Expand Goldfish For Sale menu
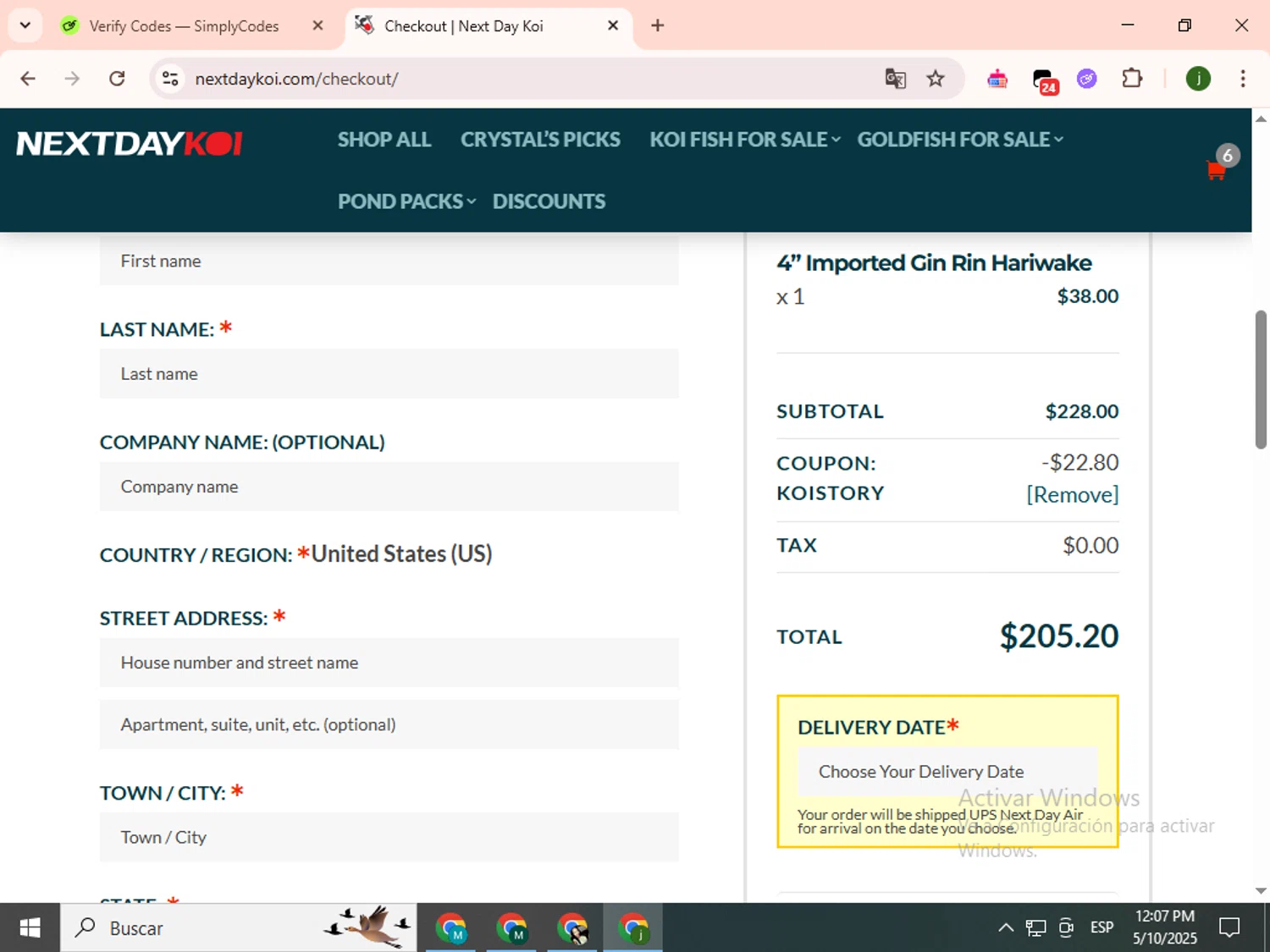 960,140
